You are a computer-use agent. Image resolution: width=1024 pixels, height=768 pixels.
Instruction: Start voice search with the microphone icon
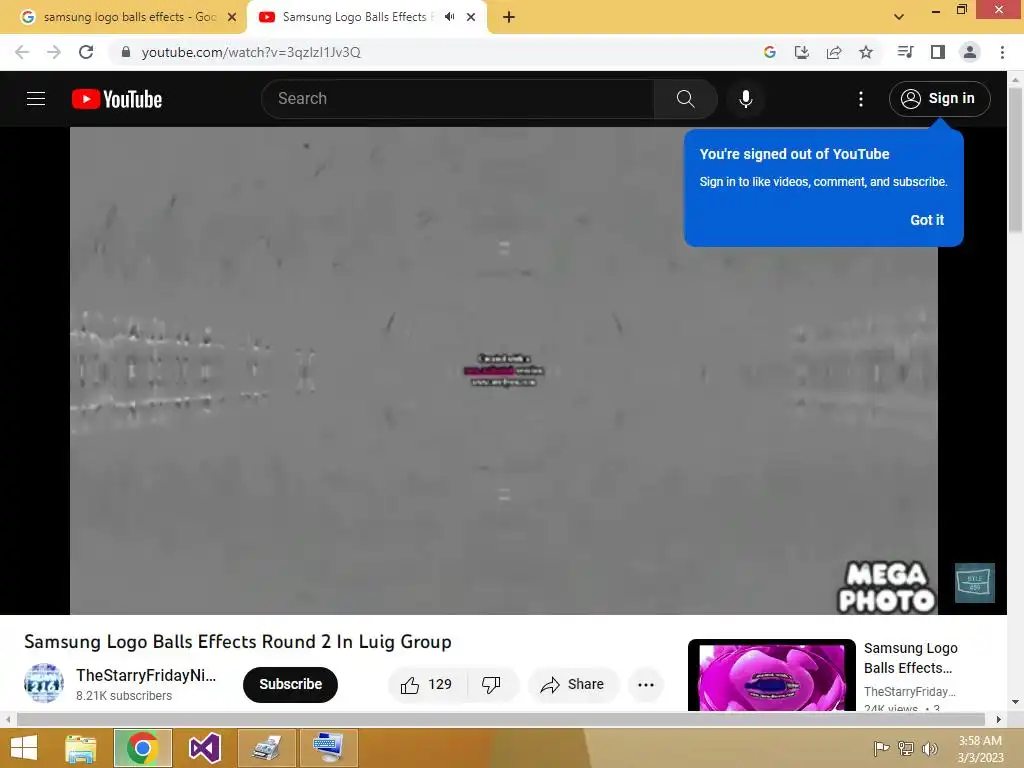pyautogui.click(x=745, y=99)
